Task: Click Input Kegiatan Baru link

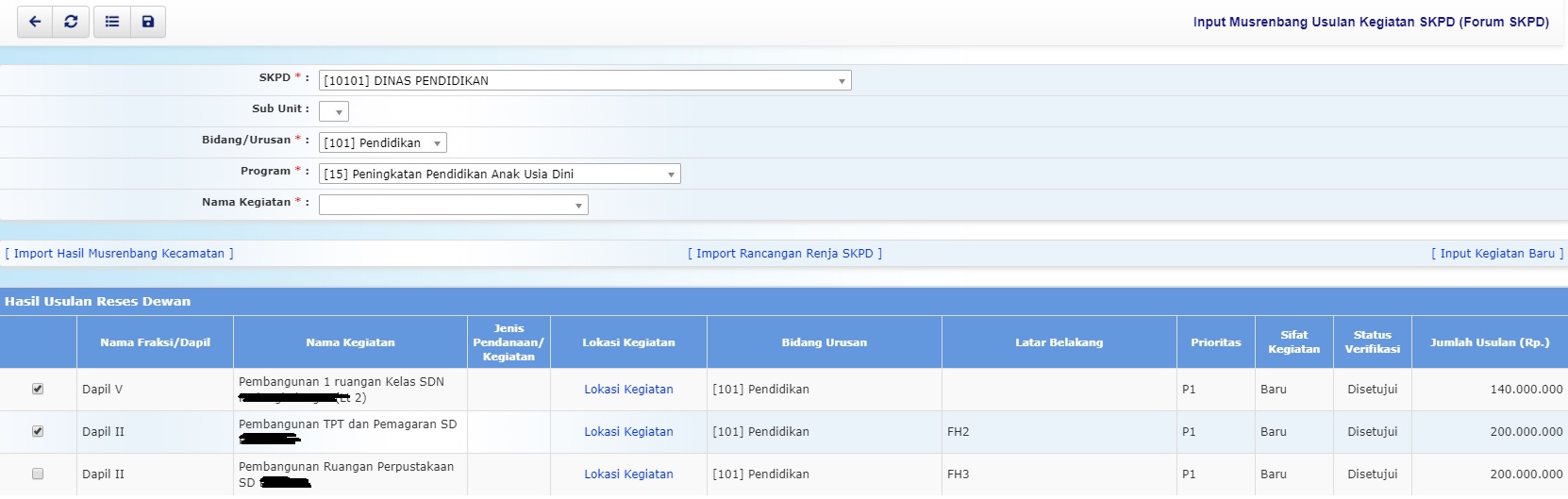Action: coord(1497,254)
